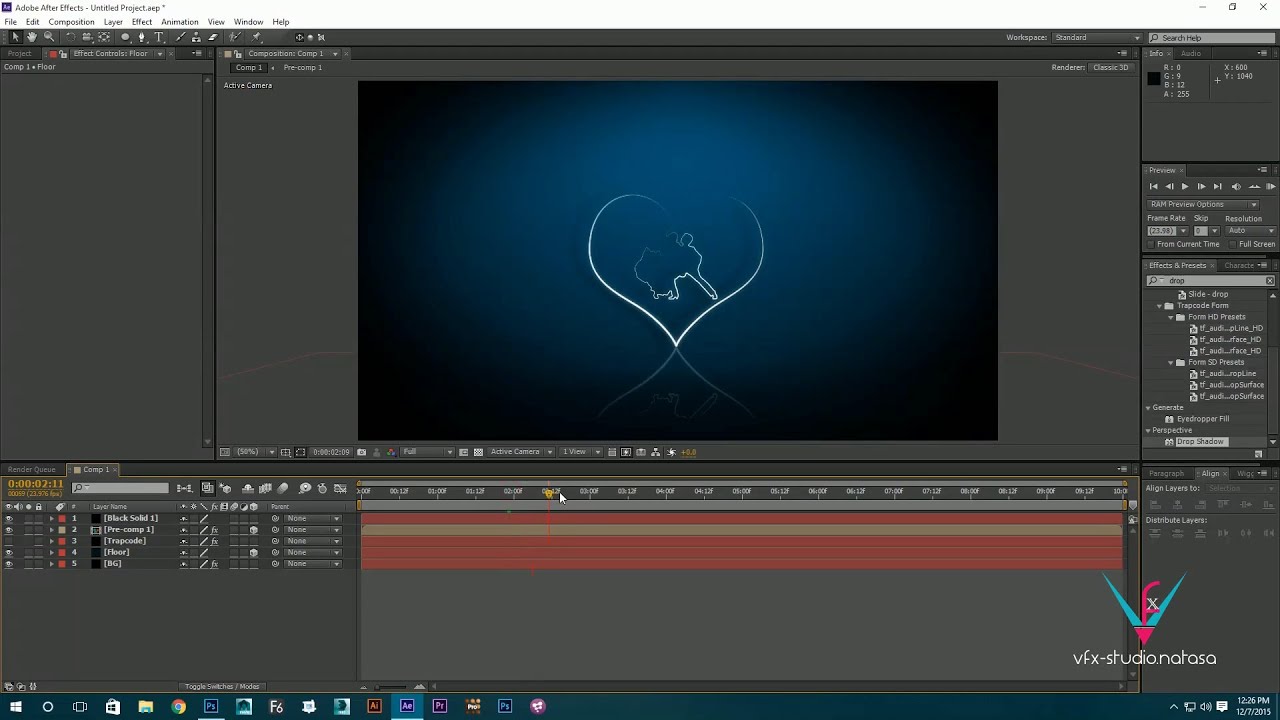Image resolution: width=1280 pixels, height=720 pixels.
Task: Select the Clone Stamp tool
Action: (x=196, y=37)
